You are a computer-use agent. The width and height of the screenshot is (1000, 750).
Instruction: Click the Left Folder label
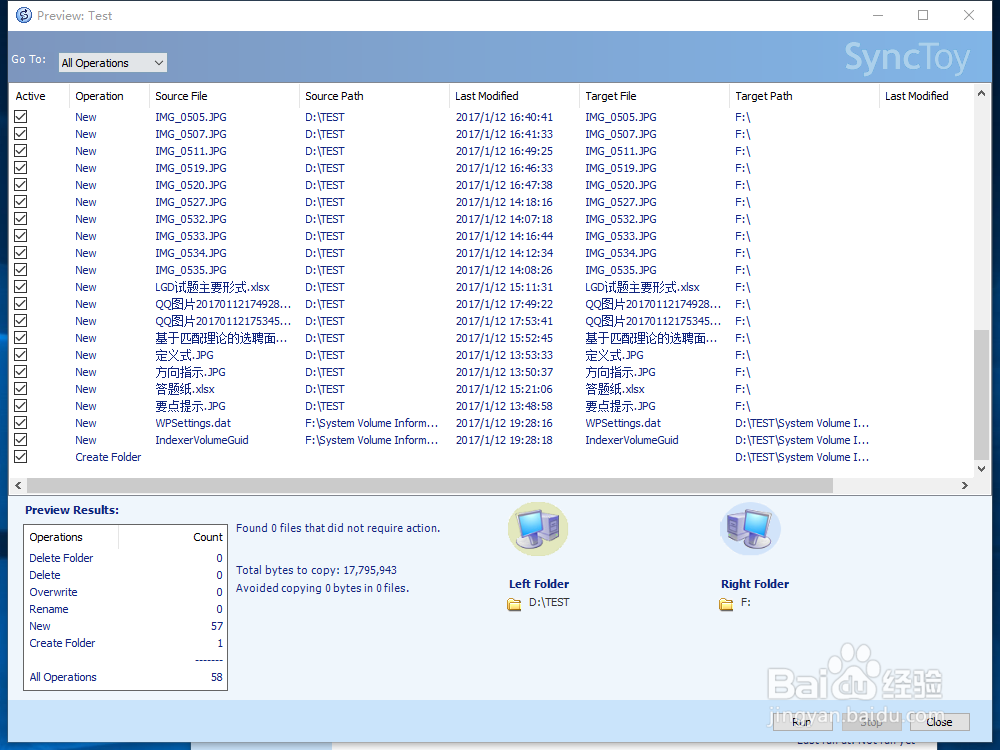pyautogui.click(x=539, y=584)
